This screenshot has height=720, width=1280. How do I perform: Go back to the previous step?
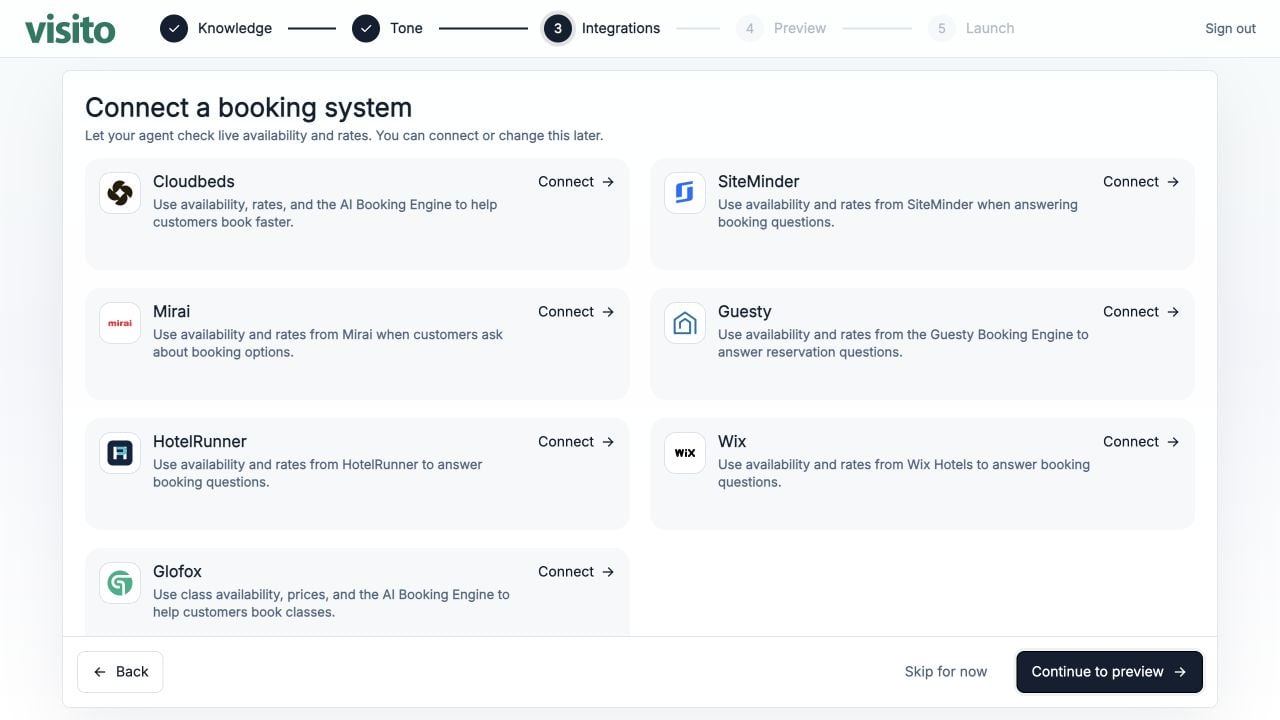click(120, 672)
